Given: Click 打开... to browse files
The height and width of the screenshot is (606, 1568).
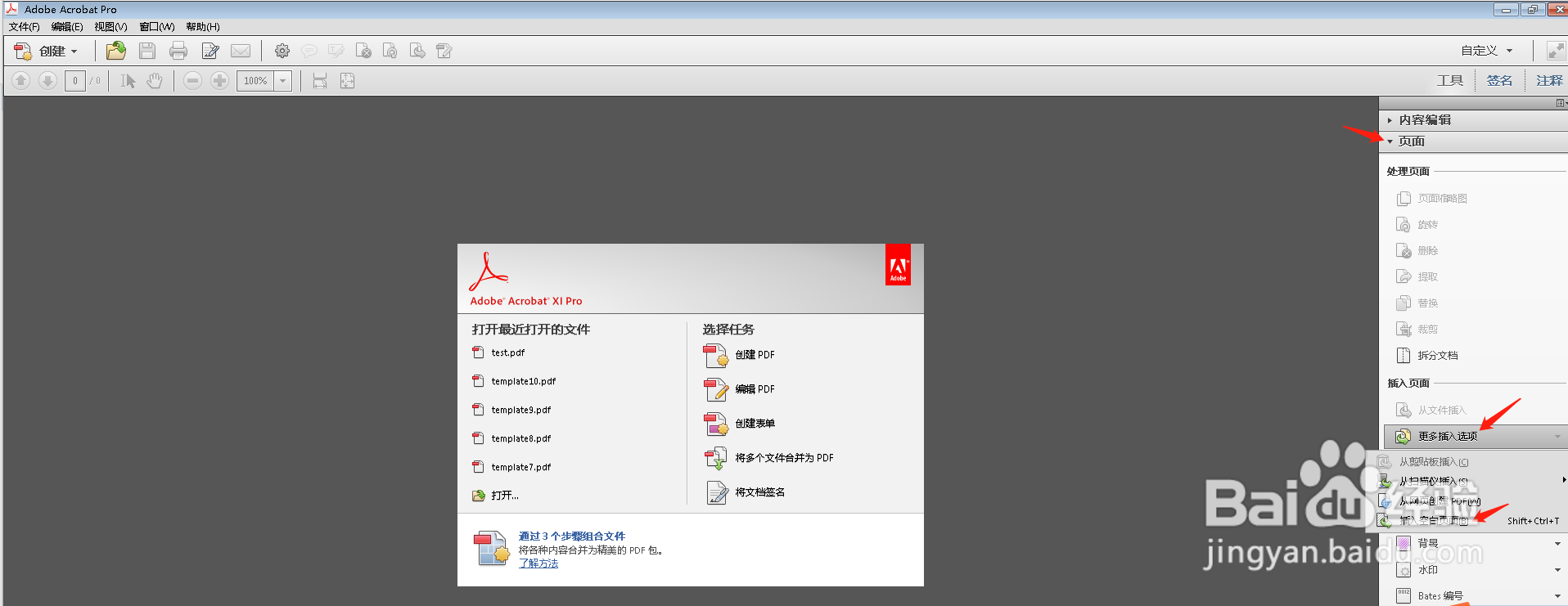Looking at the screenshot, I should pyautogui.click(x=504, y=496).
